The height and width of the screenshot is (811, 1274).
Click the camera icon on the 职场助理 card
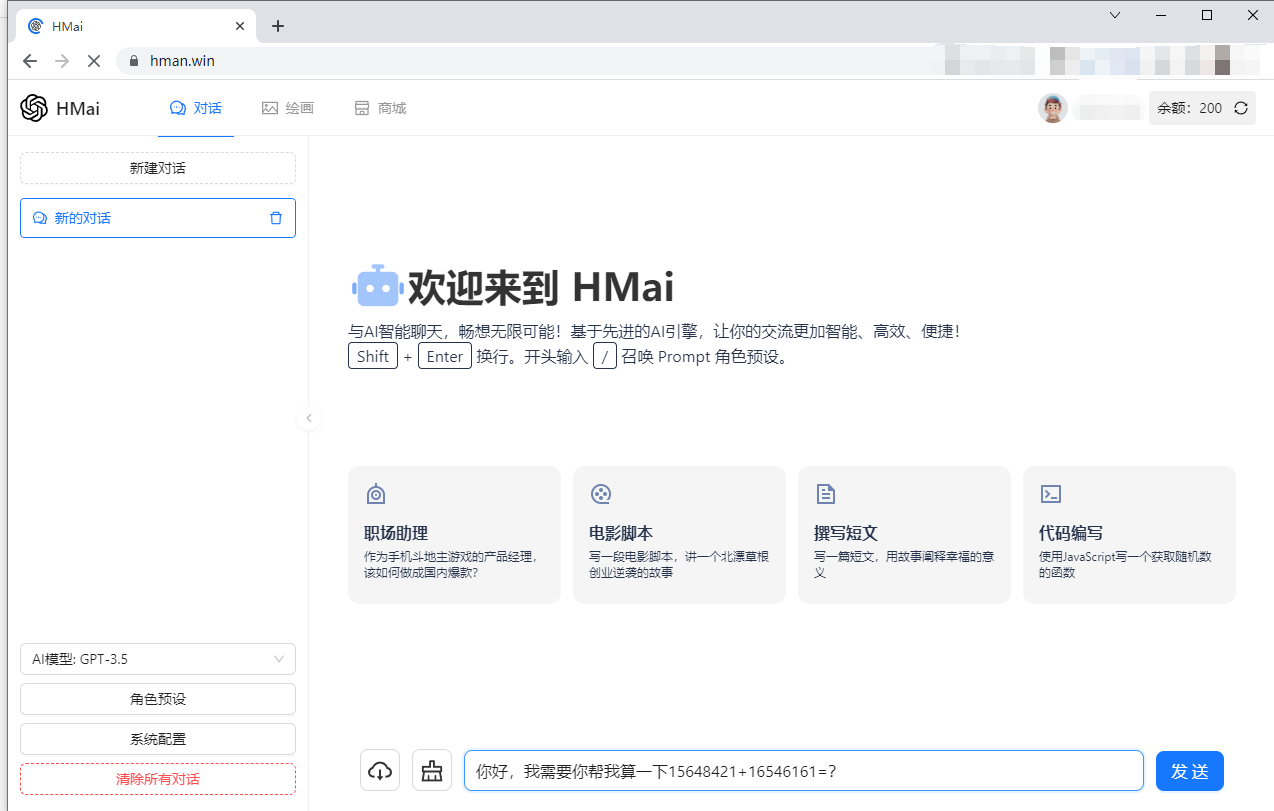click(376, 493)
